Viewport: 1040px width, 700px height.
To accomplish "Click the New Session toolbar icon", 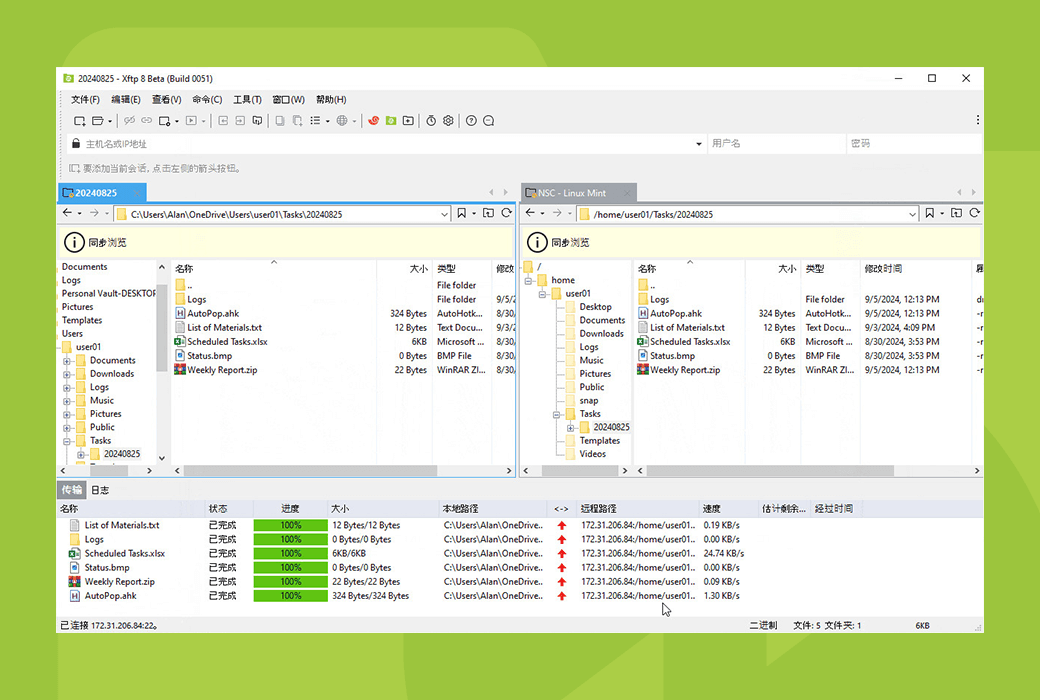I will [80, 121].
